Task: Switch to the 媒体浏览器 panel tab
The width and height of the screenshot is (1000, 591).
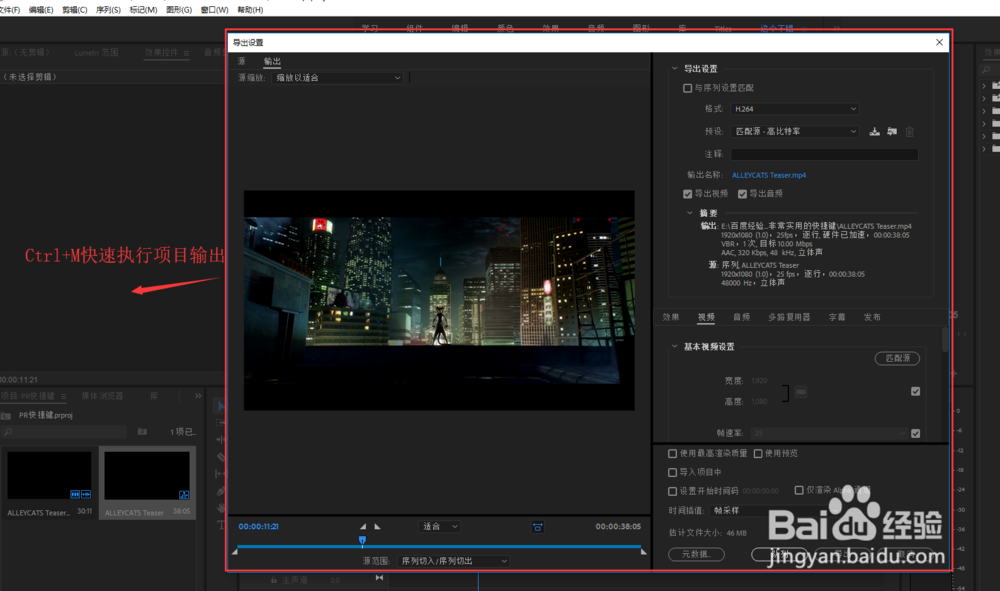Action: (103, 396)
